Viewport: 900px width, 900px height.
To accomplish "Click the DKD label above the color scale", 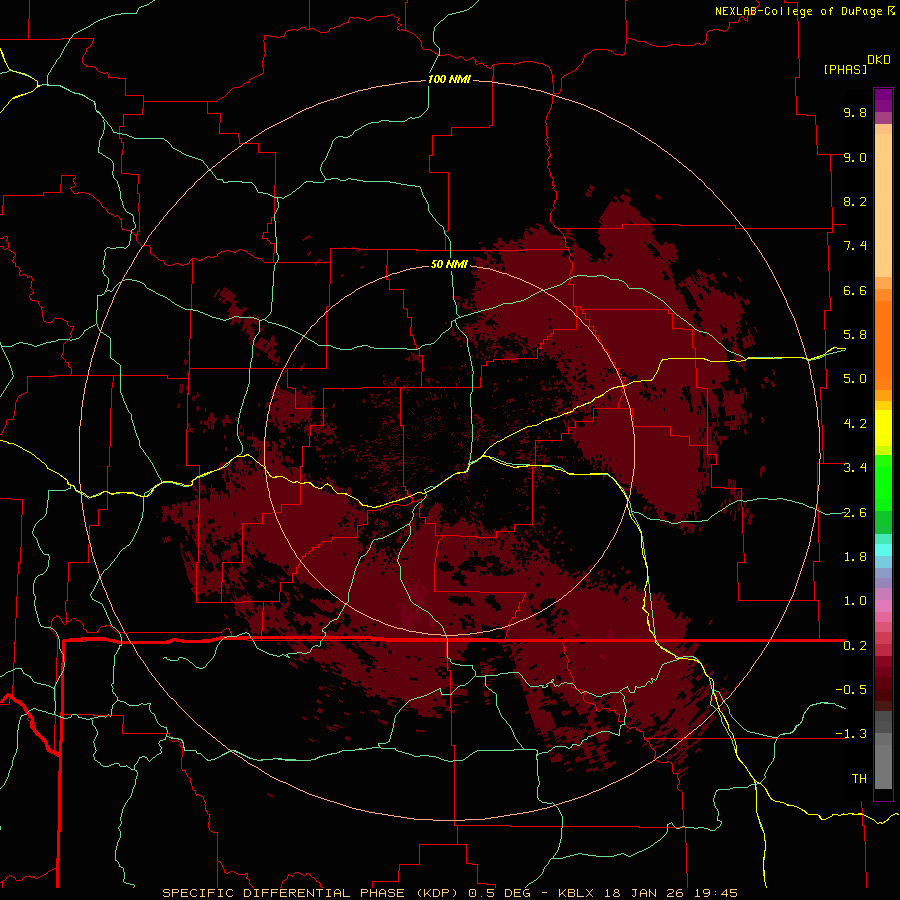I will click(879, 60).
